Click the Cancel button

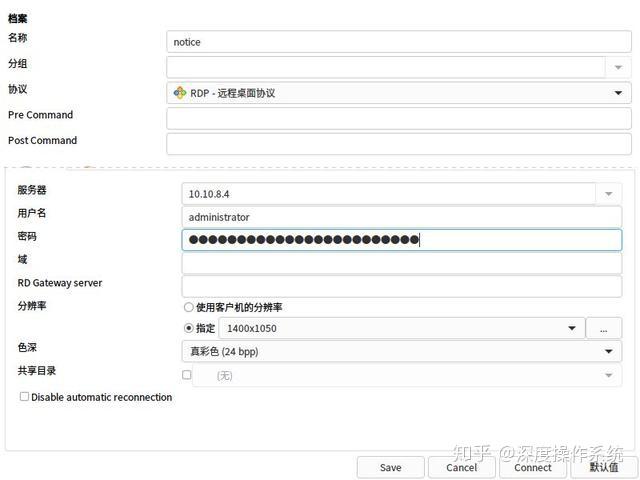[x=462, y=467]
